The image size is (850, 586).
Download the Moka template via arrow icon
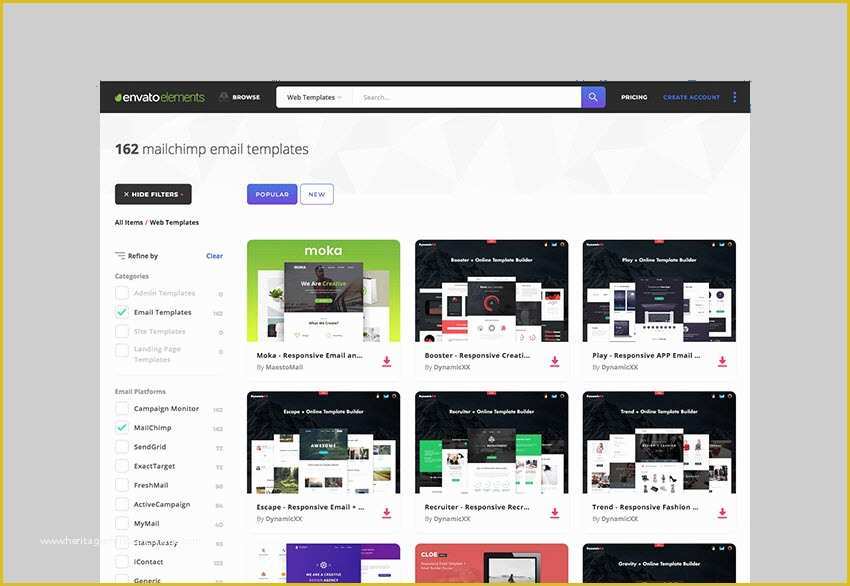click(387, 362)
